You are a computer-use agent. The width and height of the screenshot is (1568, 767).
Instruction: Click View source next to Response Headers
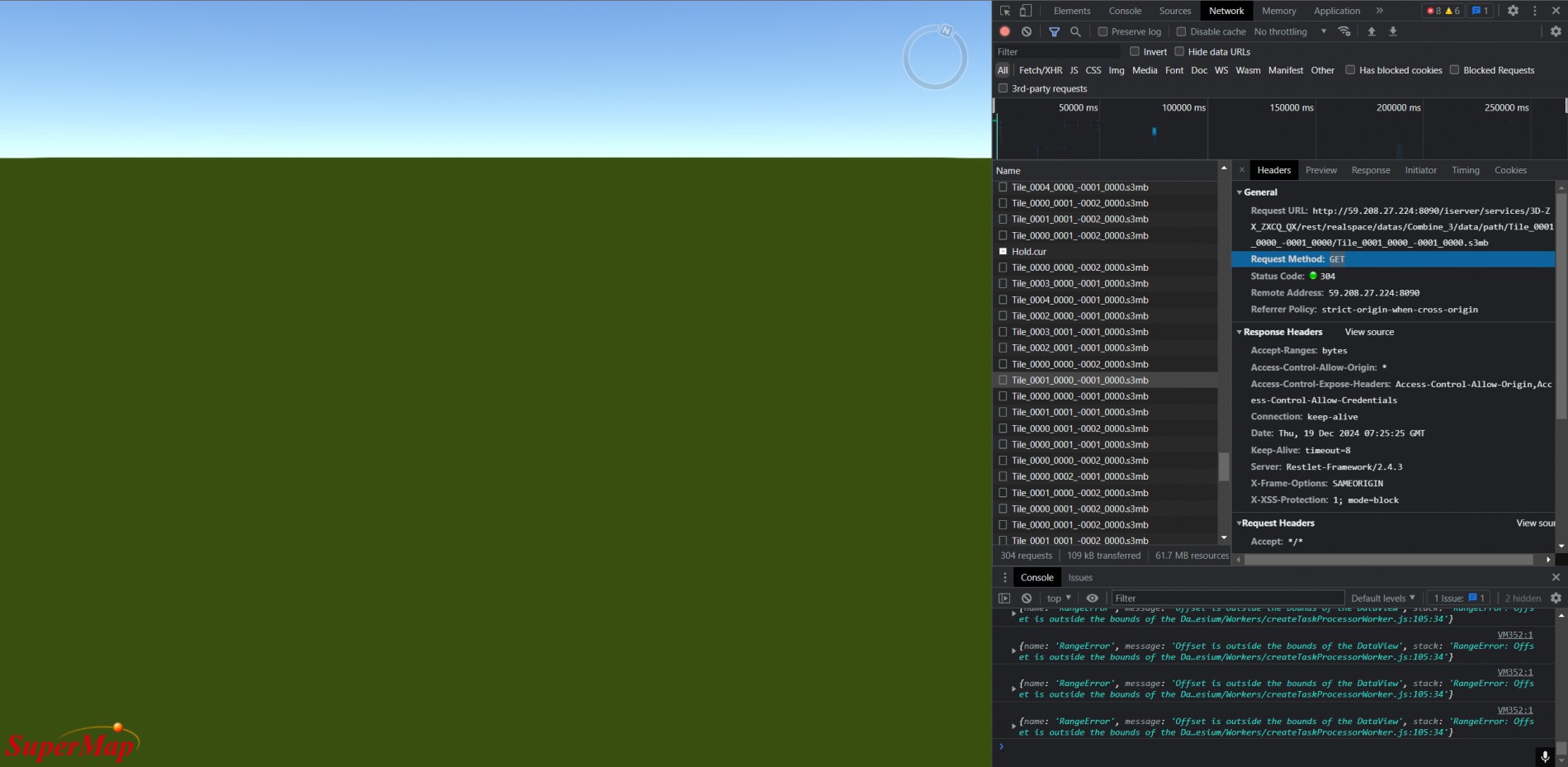pyautogui.click(x=1369, y=332)
